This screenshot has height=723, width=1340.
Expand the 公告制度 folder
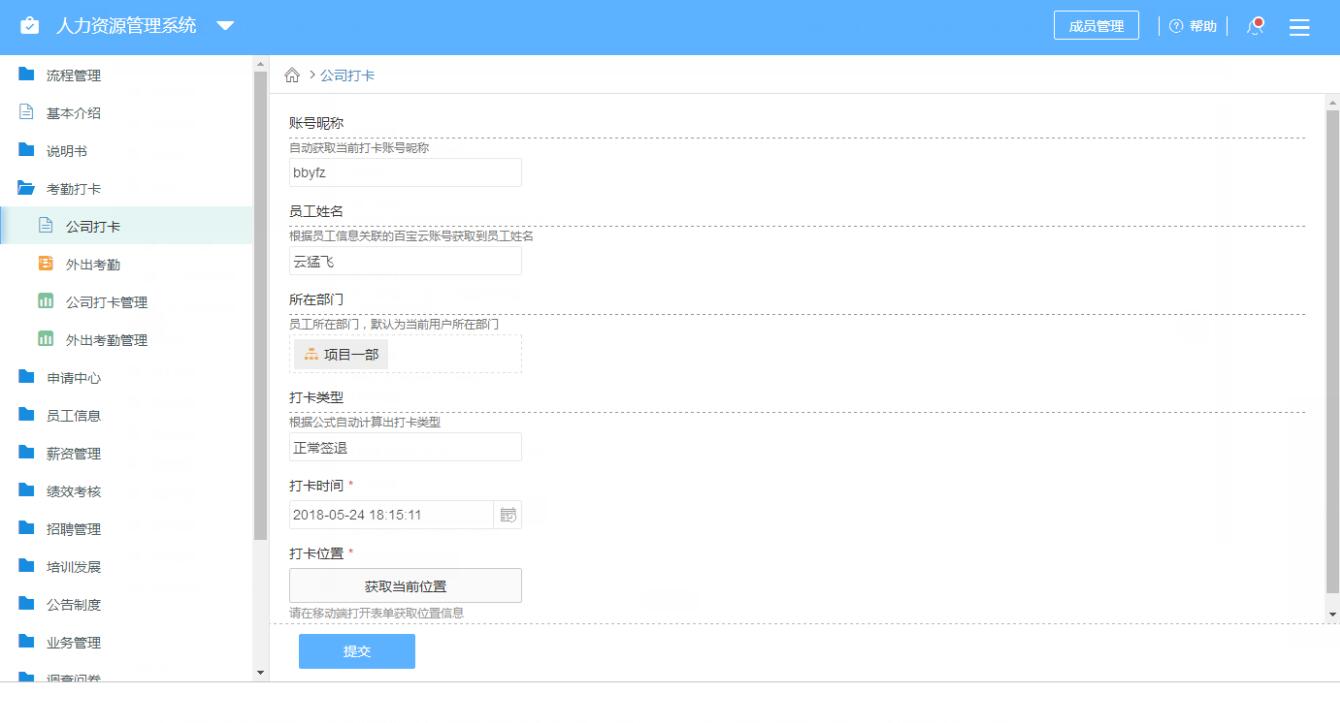click(x=126, y=605)
